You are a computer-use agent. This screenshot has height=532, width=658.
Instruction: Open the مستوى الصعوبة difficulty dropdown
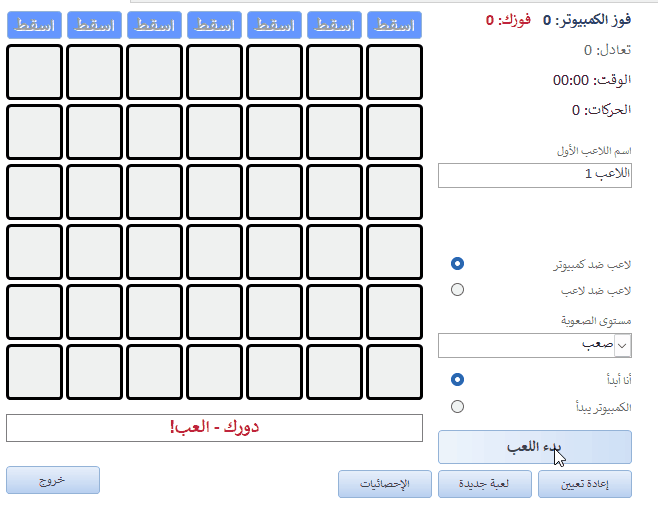[622, 345]
